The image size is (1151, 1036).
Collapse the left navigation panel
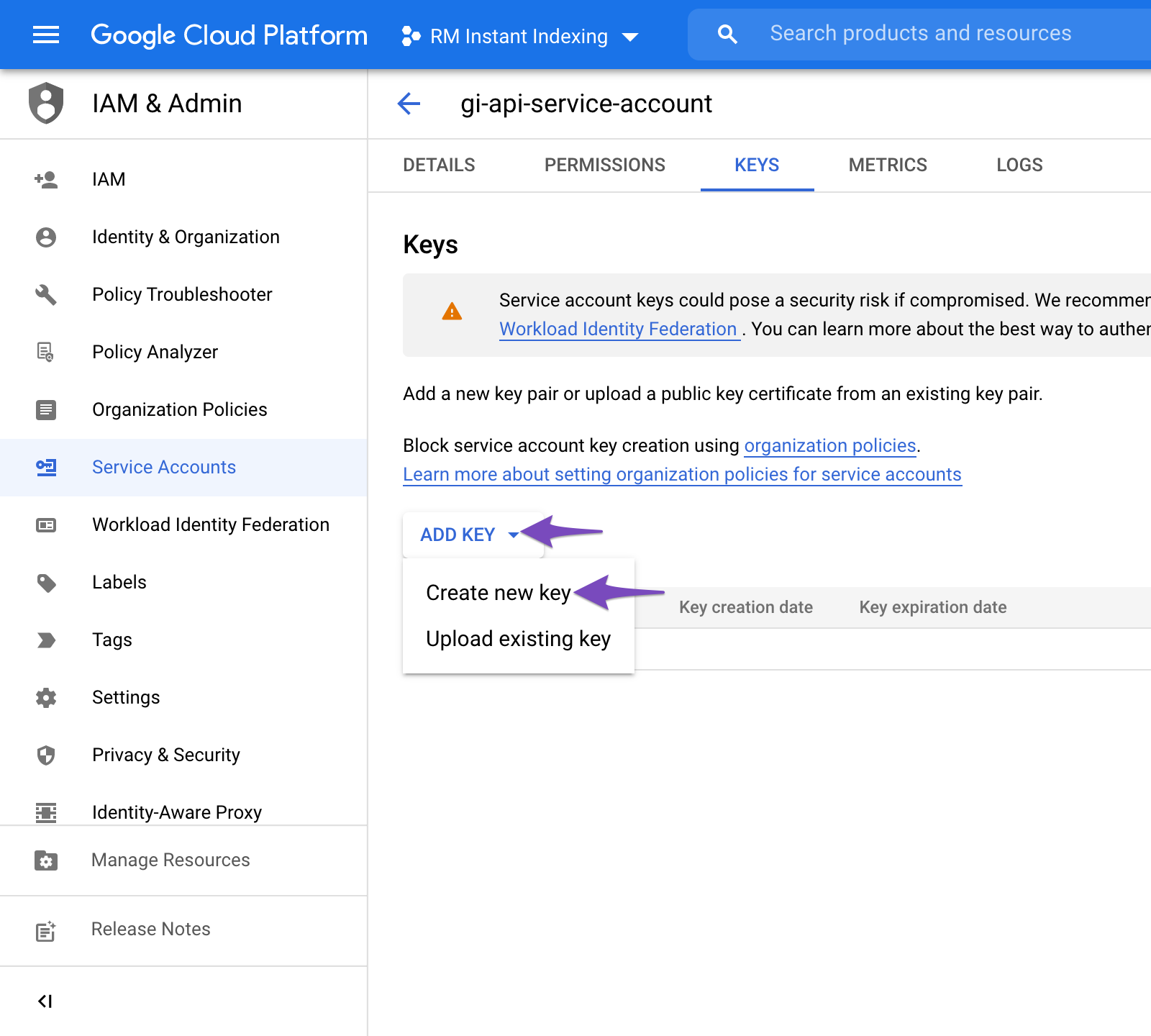[46, 999]
